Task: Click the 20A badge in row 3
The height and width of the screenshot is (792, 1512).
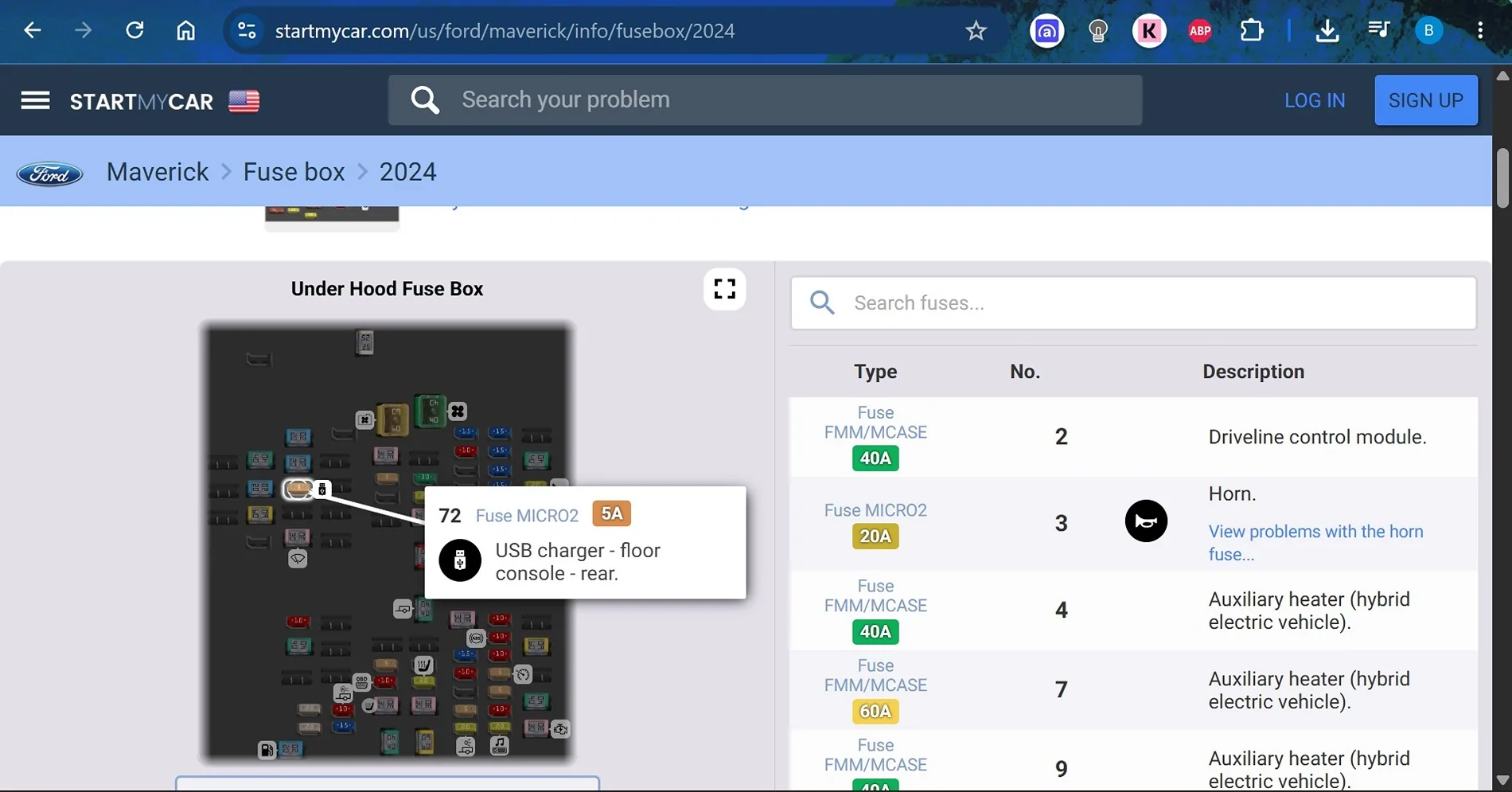Action: 875,536
